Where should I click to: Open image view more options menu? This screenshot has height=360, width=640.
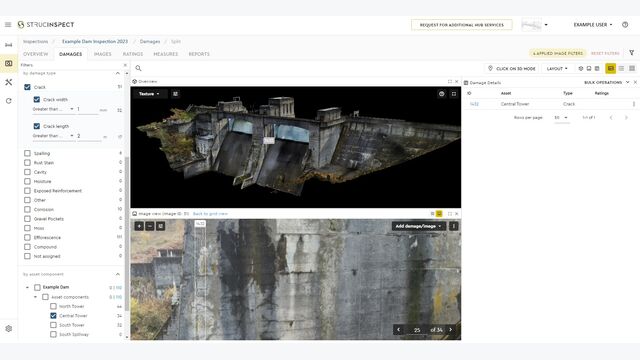click(453, 226)
